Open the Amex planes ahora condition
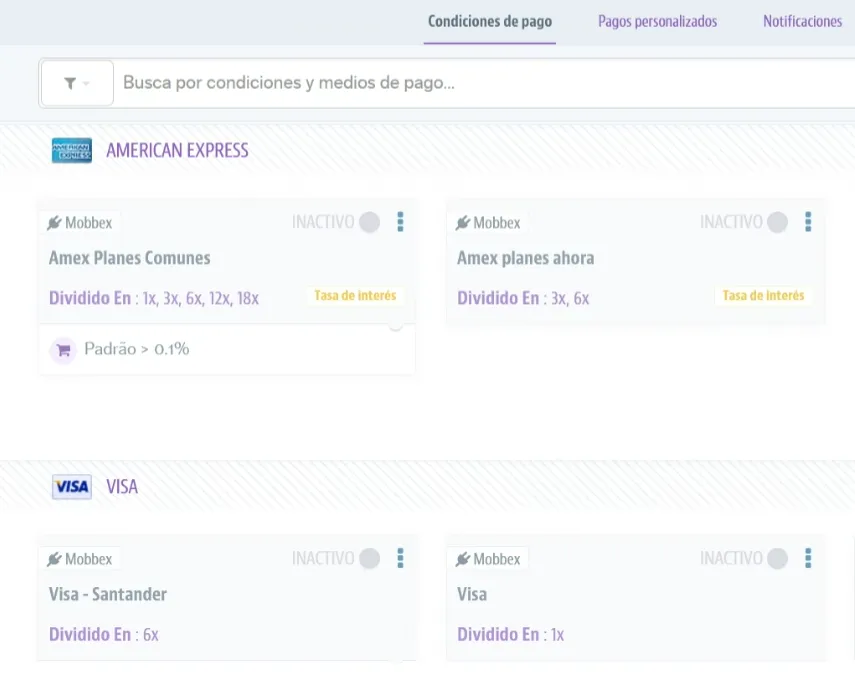 (x=526, y=258)
